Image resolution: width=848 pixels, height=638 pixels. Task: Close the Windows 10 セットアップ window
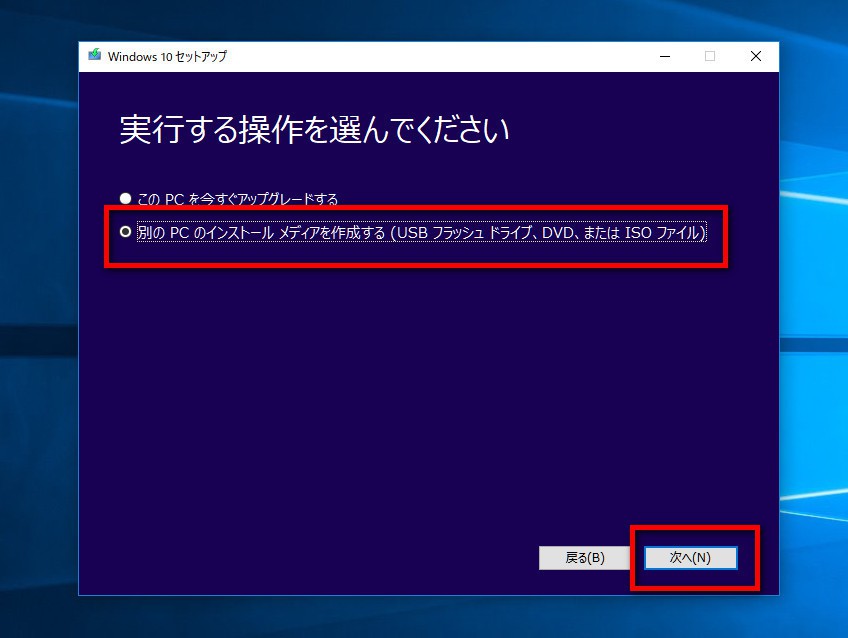click(x=756, y=56)
